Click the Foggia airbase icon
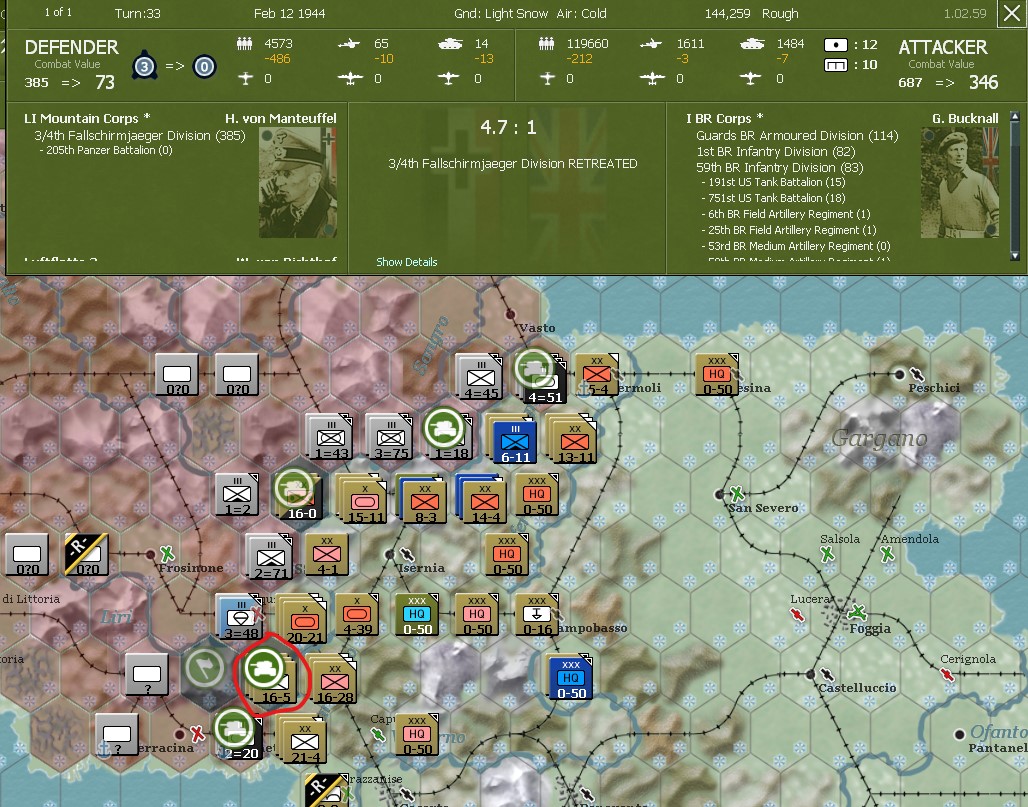The height and width of the screenshot is (807, 1028). click(857, 613)
